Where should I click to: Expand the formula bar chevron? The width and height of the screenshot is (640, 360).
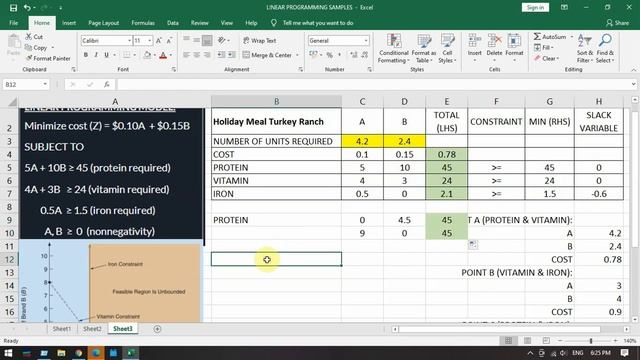(x=633, y=84)
